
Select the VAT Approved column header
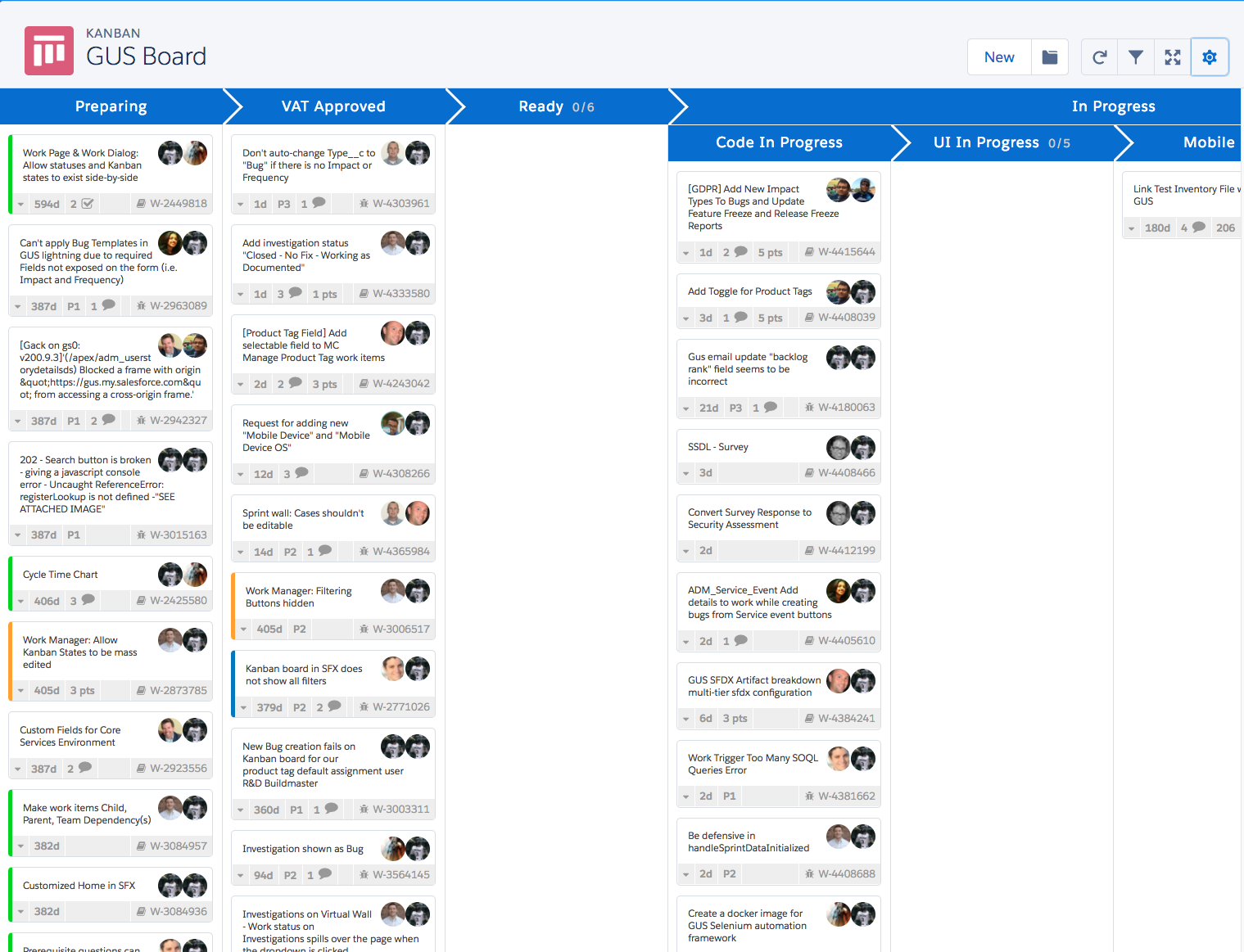[x=333, y=106]
